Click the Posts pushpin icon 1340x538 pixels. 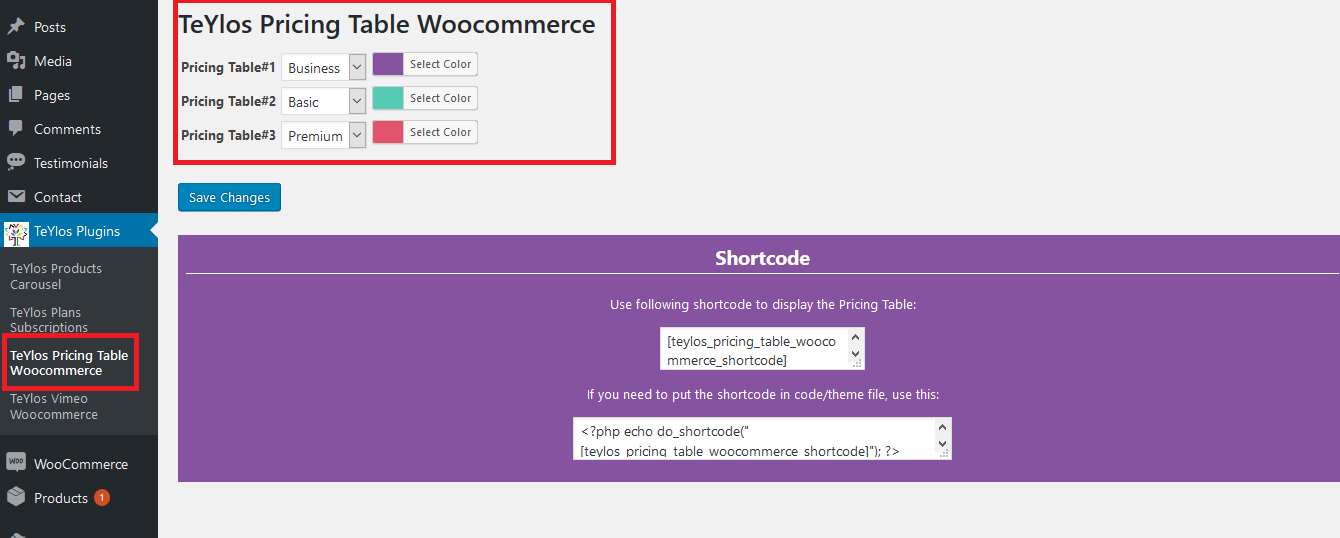(16, 27)
